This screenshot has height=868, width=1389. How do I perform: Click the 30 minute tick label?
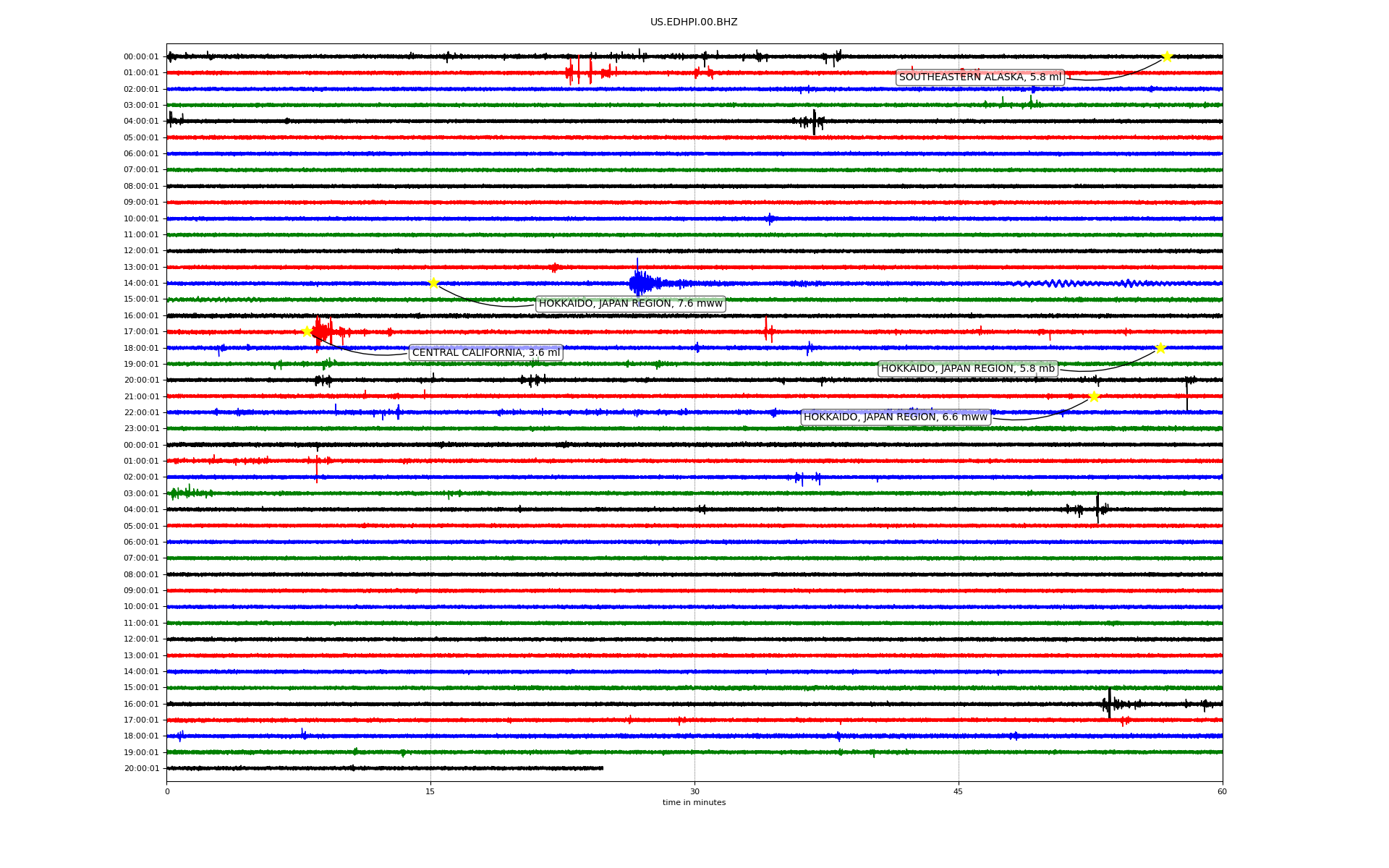(694, 791)
